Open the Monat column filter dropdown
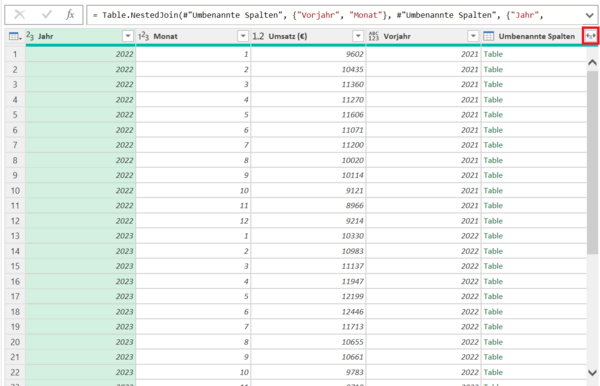Screen dimensions: 600x386 [243, 36]
